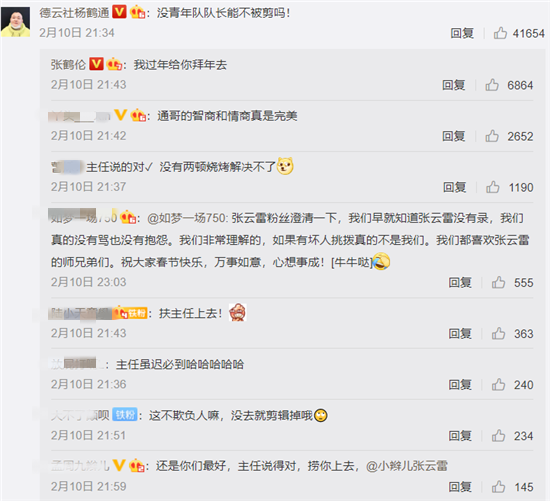Reply to the comment posted at 23:03
Image resolution: width=550 pixels, height=501 pixels.
[460, 282]
